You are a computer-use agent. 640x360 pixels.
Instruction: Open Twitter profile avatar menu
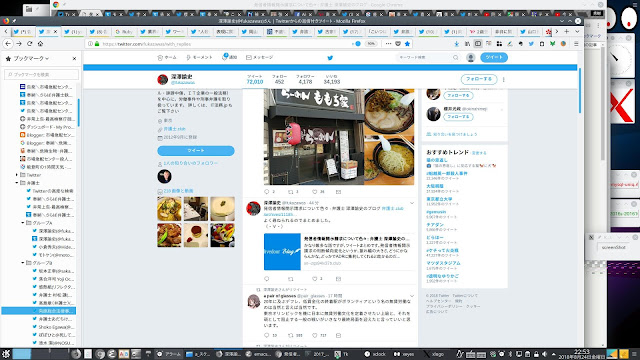click(471, 58)
